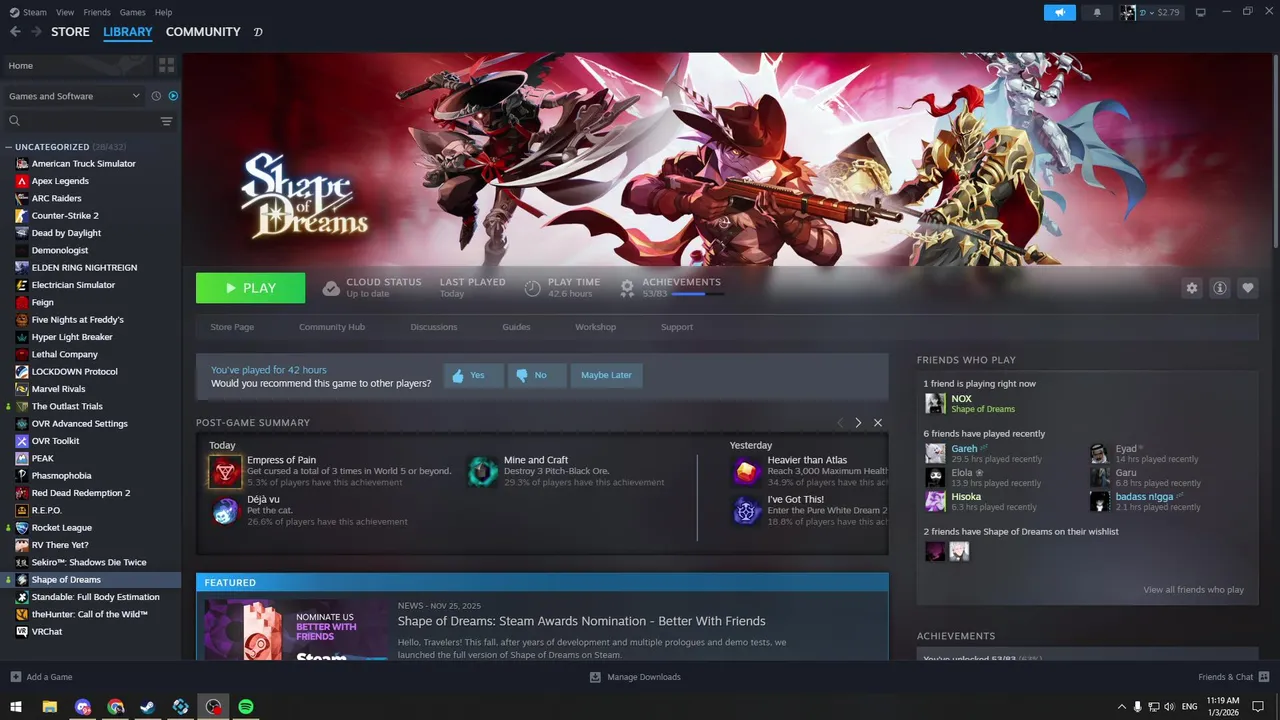This screenshot has height=720, width=1280.
Task: Open Friends & Chat
Action: [x=1234, y=677]
